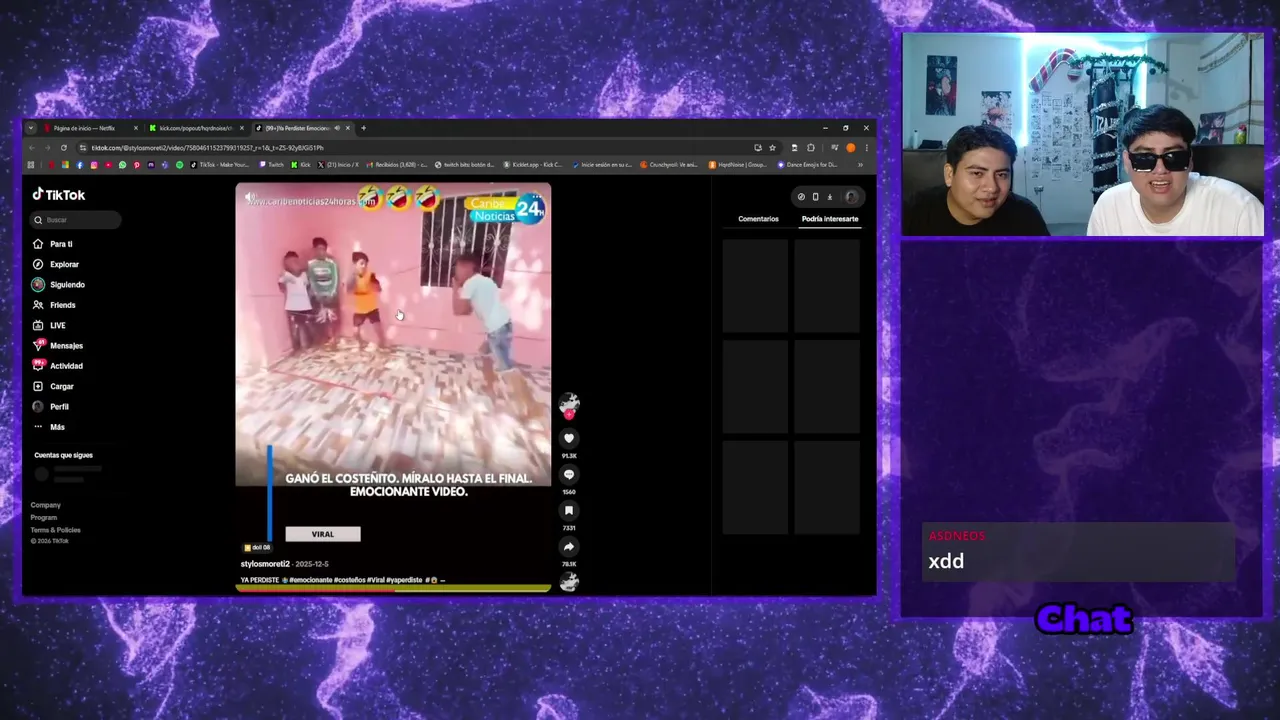The width and height of the screenshot is (1280, 720).
Task: Open the Cargar upload page
Action: click(54, 386)
